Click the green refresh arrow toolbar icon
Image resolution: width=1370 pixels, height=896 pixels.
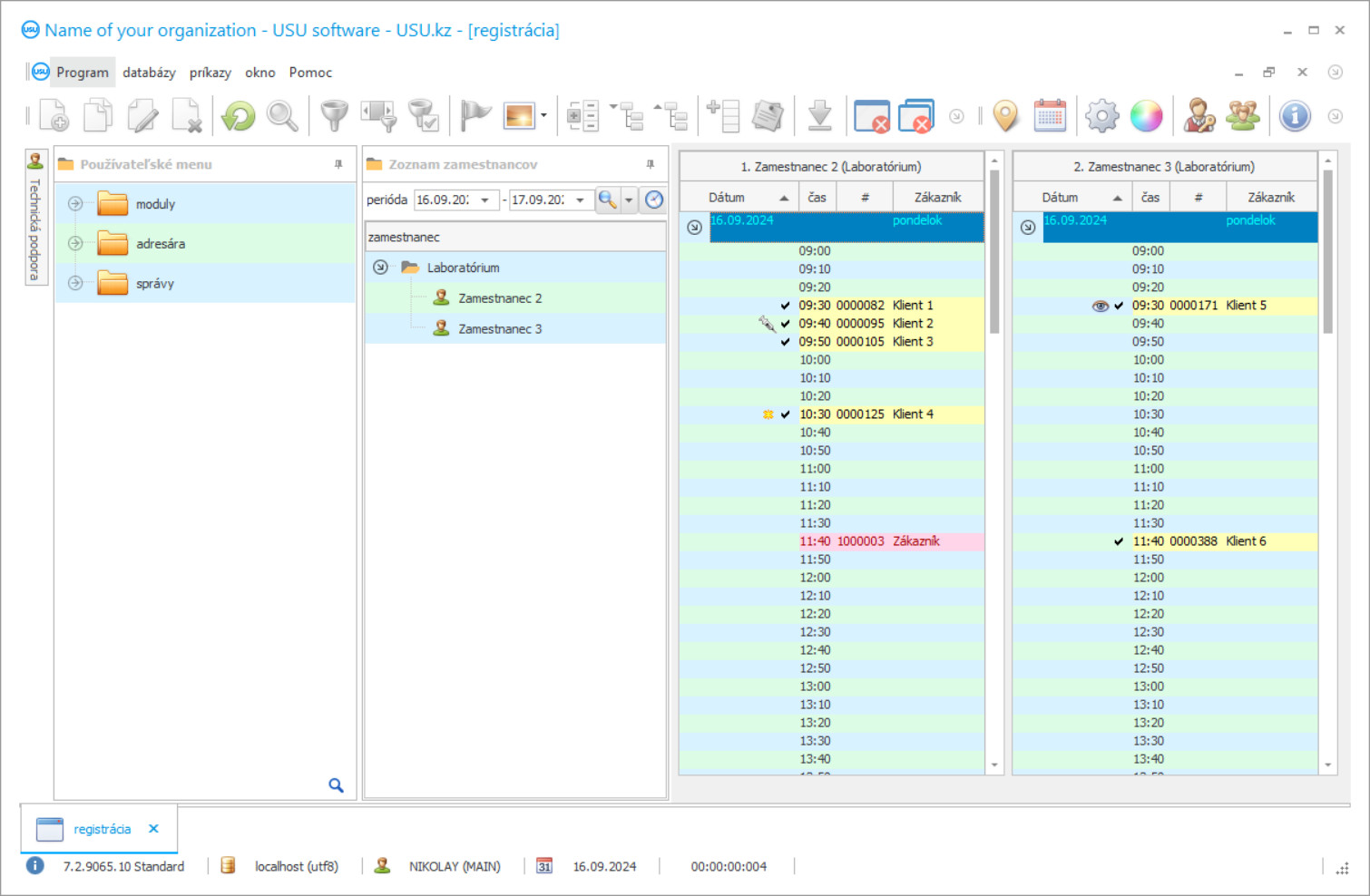click(x=239, y=116)
